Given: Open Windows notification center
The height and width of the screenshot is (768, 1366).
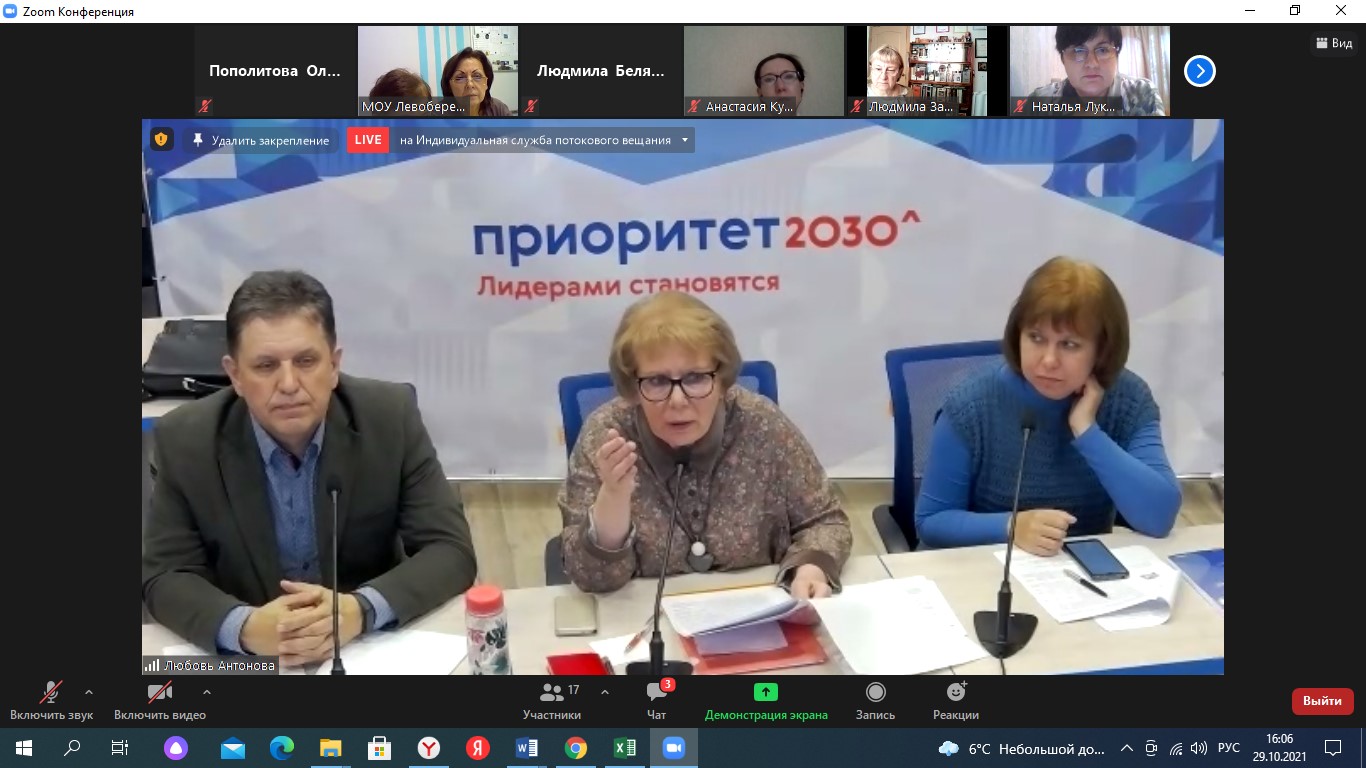Looking at the screenshot, I should coord(1333,747).
